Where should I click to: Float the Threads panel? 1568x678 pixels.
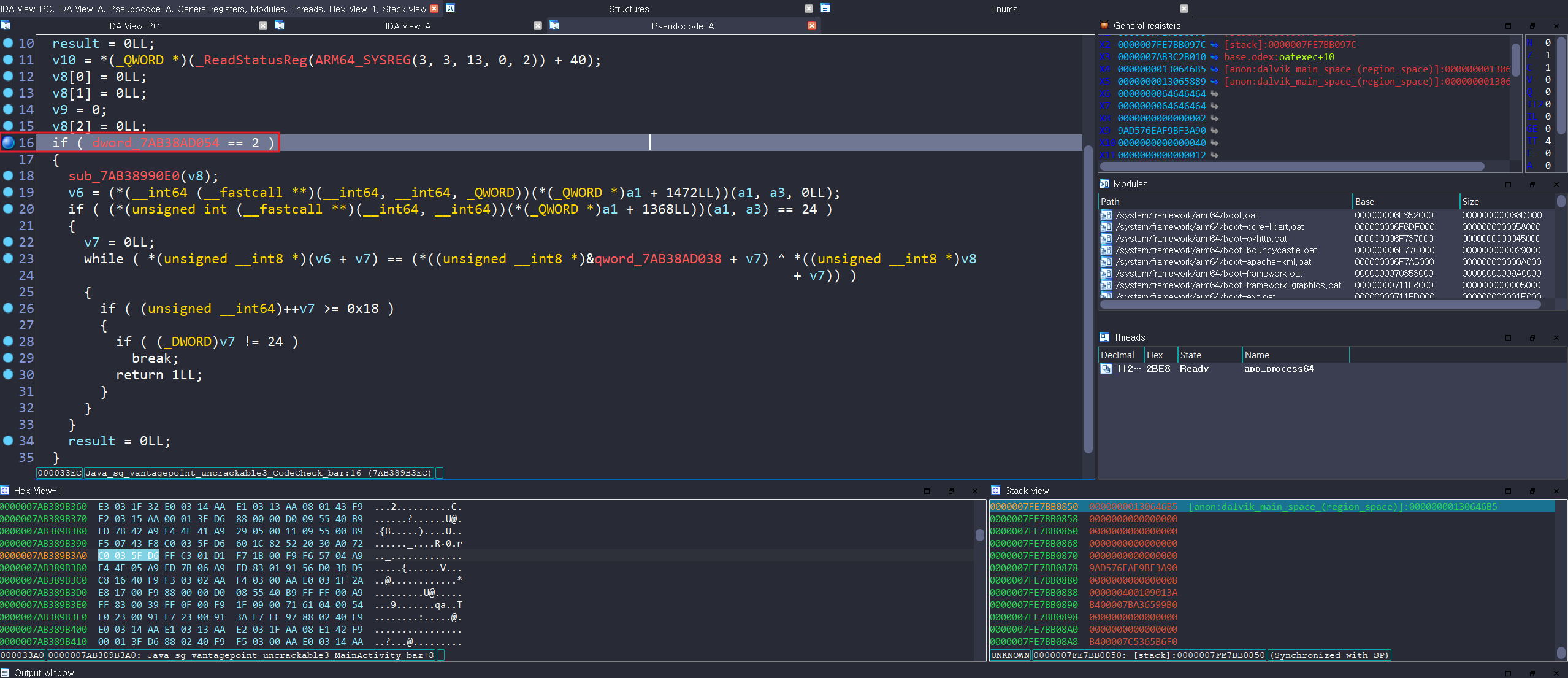click(x=1532, y=337)
